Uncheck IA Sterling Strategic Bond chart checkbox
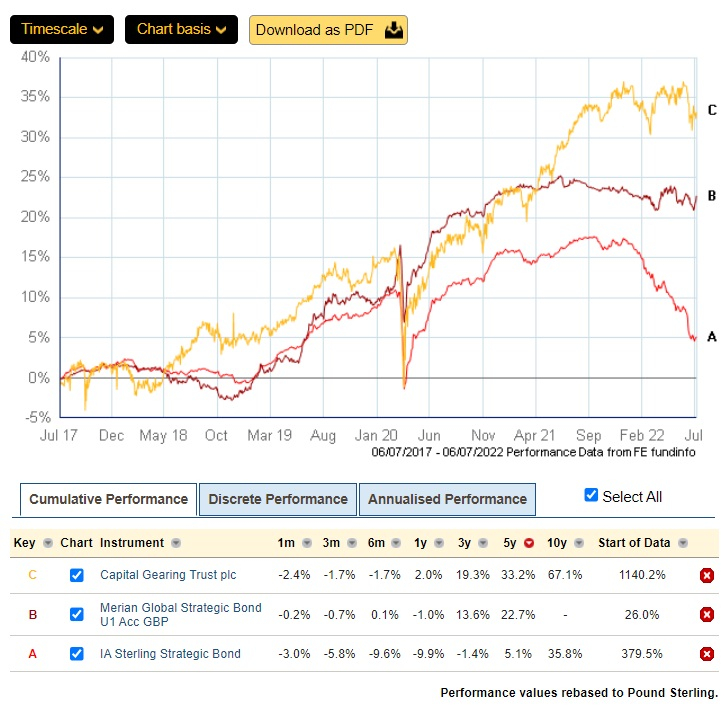Image resolution: width=728 pixels, height=711 pixels. point(77,654)
